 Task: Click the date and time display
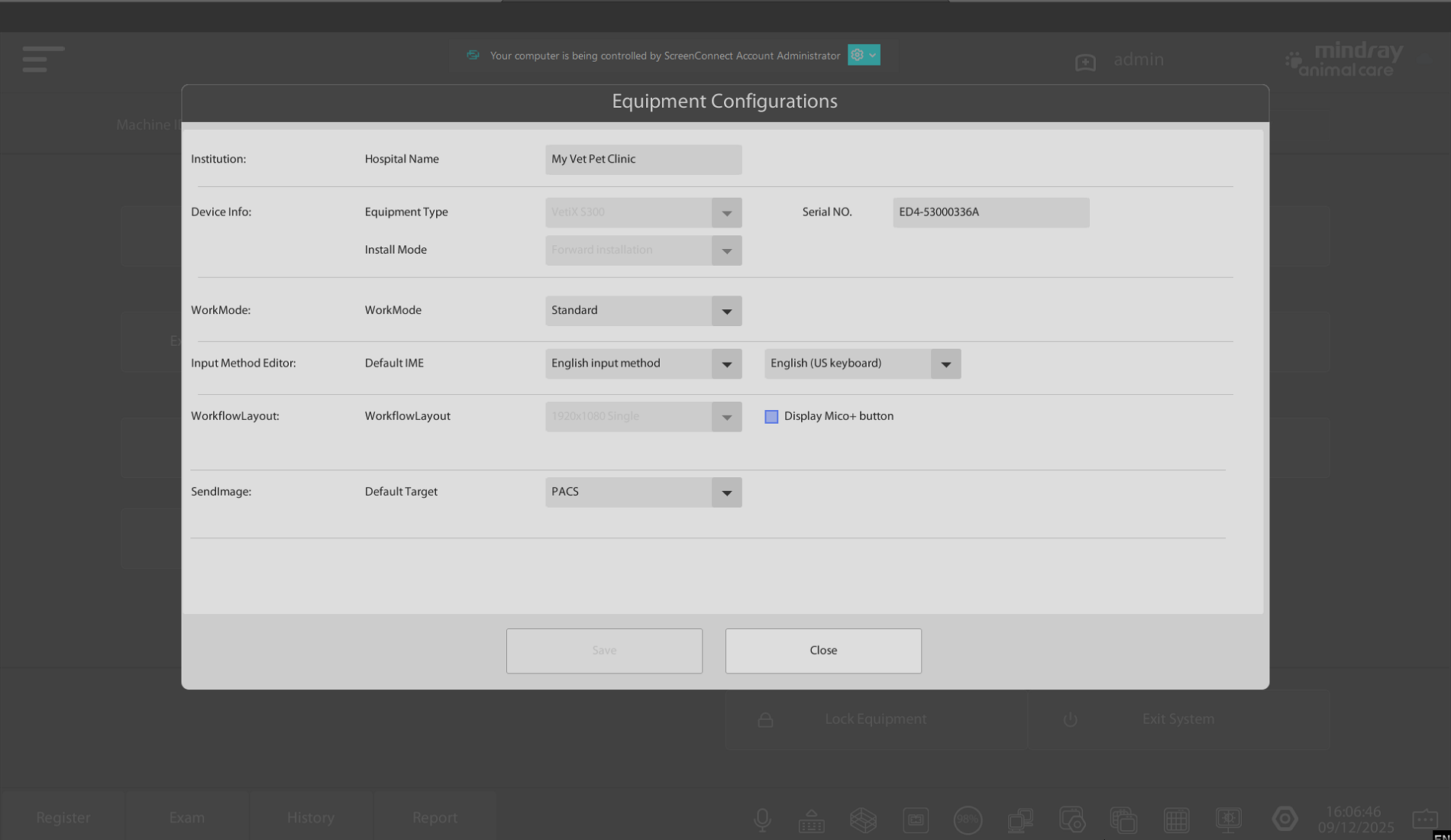(1355, 819)
